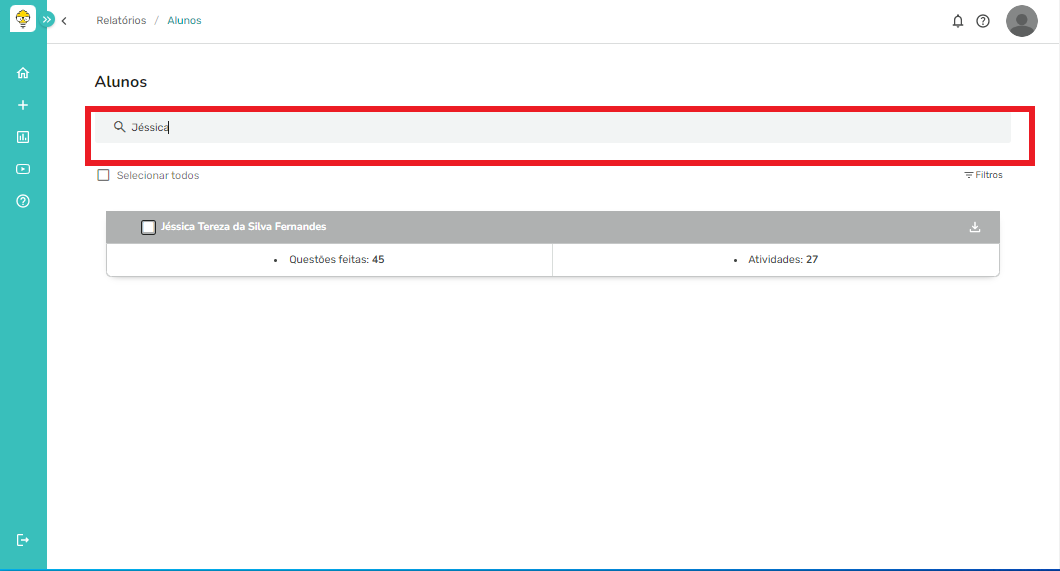Image resolution: width=1060 pixels, height=571 pixels.
Task: Click the sidebar help question mark icon
Action: click(23, 201)
